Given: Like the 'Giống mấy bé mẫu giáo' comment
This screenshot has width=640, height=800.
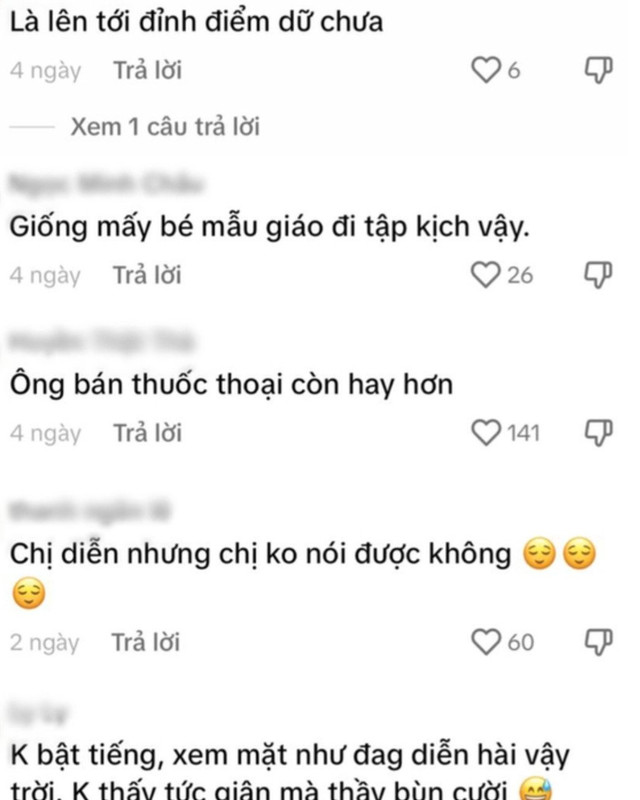Looking at the screenshot, I should (485, 275).
